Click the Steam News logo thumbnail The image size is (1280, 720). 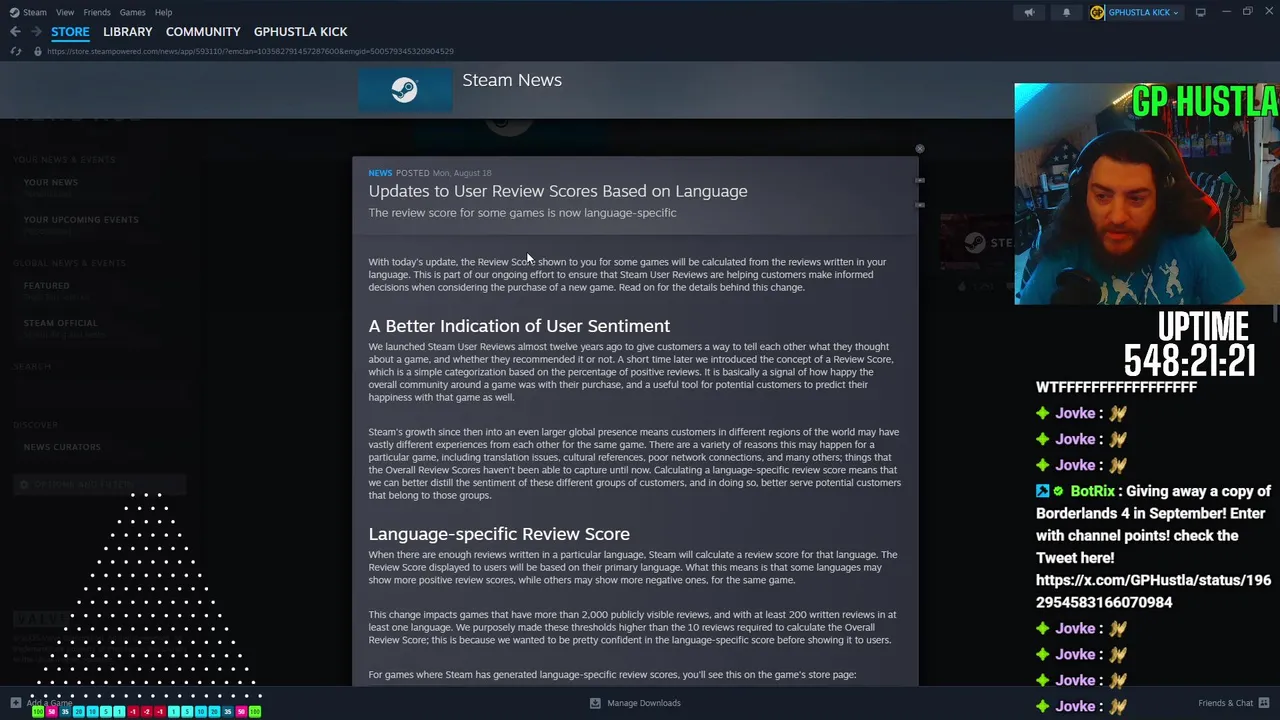point(405,90)
